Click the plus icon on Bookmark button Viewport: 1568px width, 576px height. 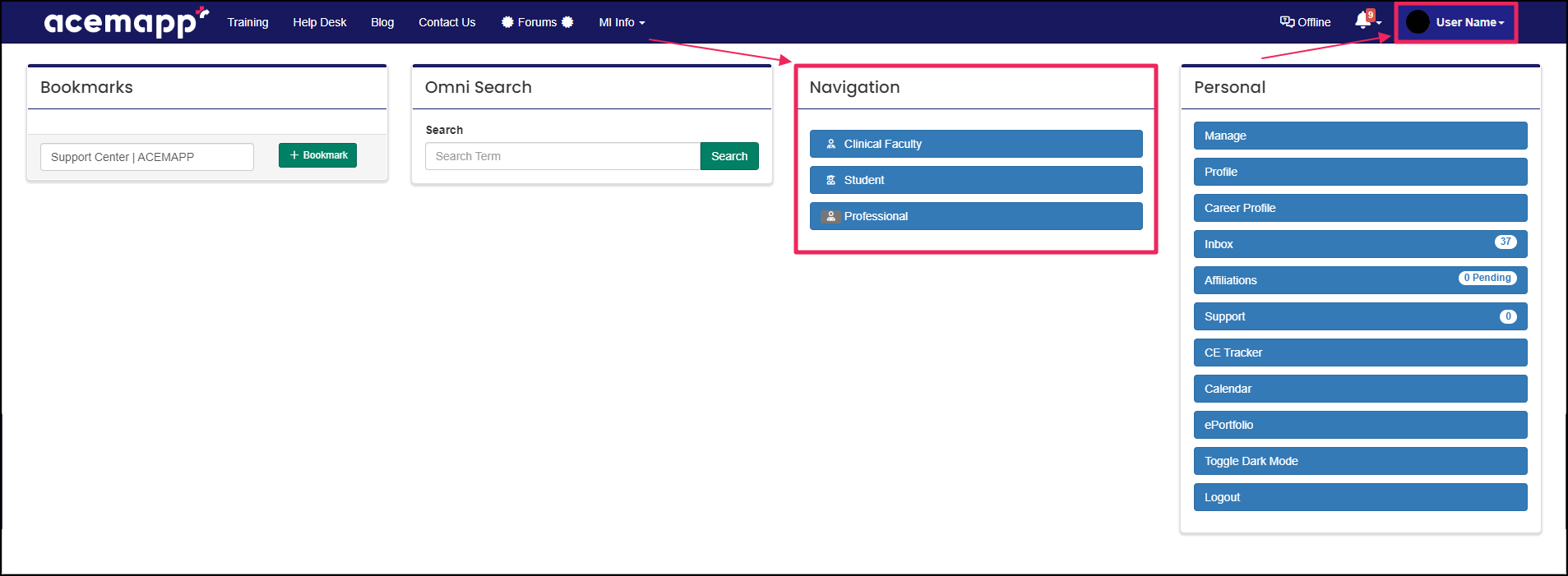(294, 155)
